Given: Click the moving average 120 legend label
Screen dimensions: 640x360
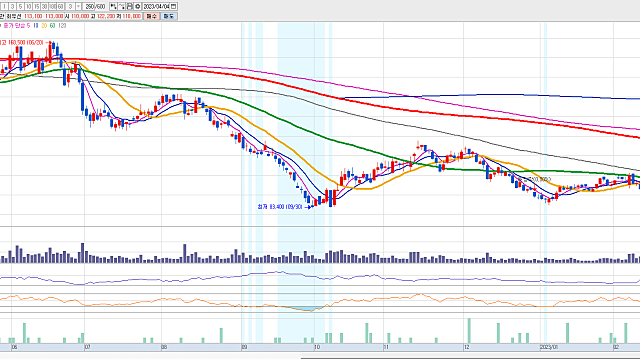Looking at the screenshot, I should (x=62, y=26).
